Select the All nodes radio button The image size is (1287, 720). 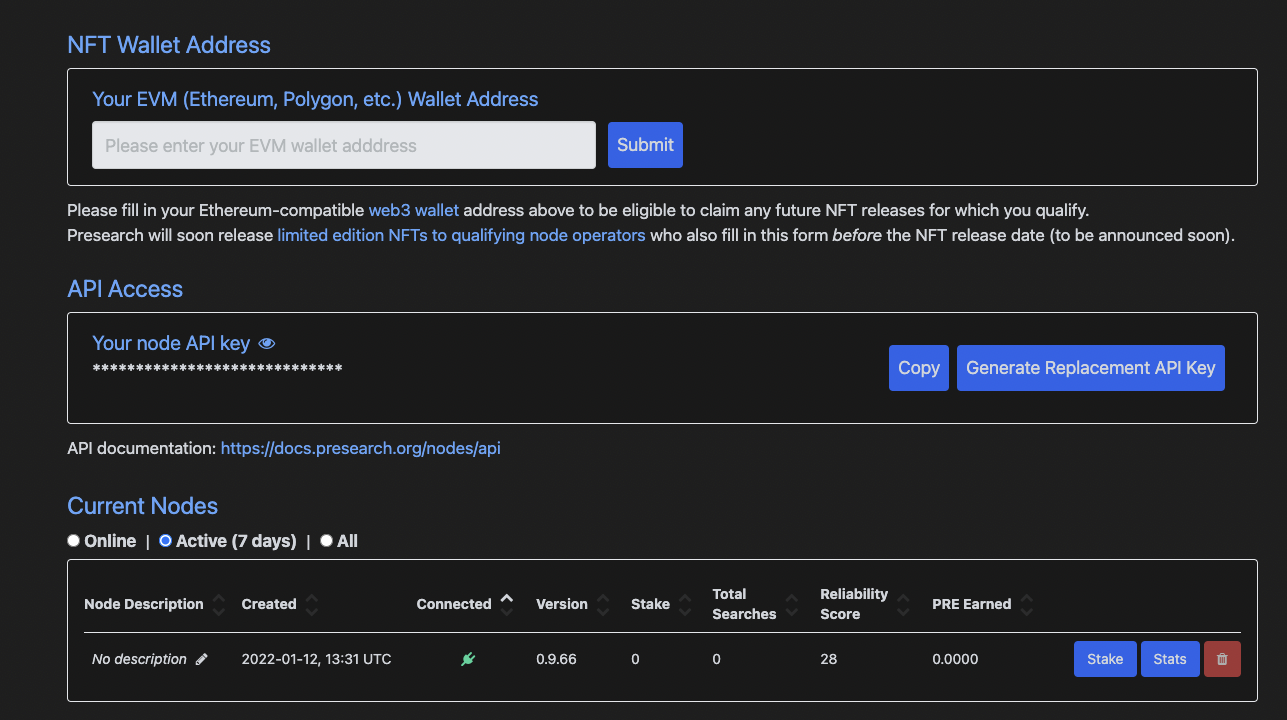[326, 541]
